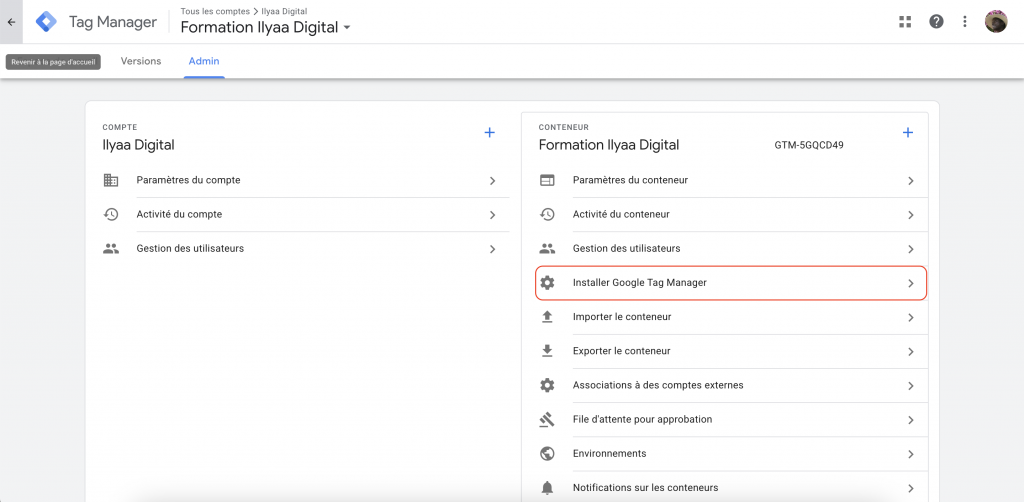Screen dimensions: 1024x502
Task: Add a new account with the Compte plus
Action: click(x=489, y=133)
